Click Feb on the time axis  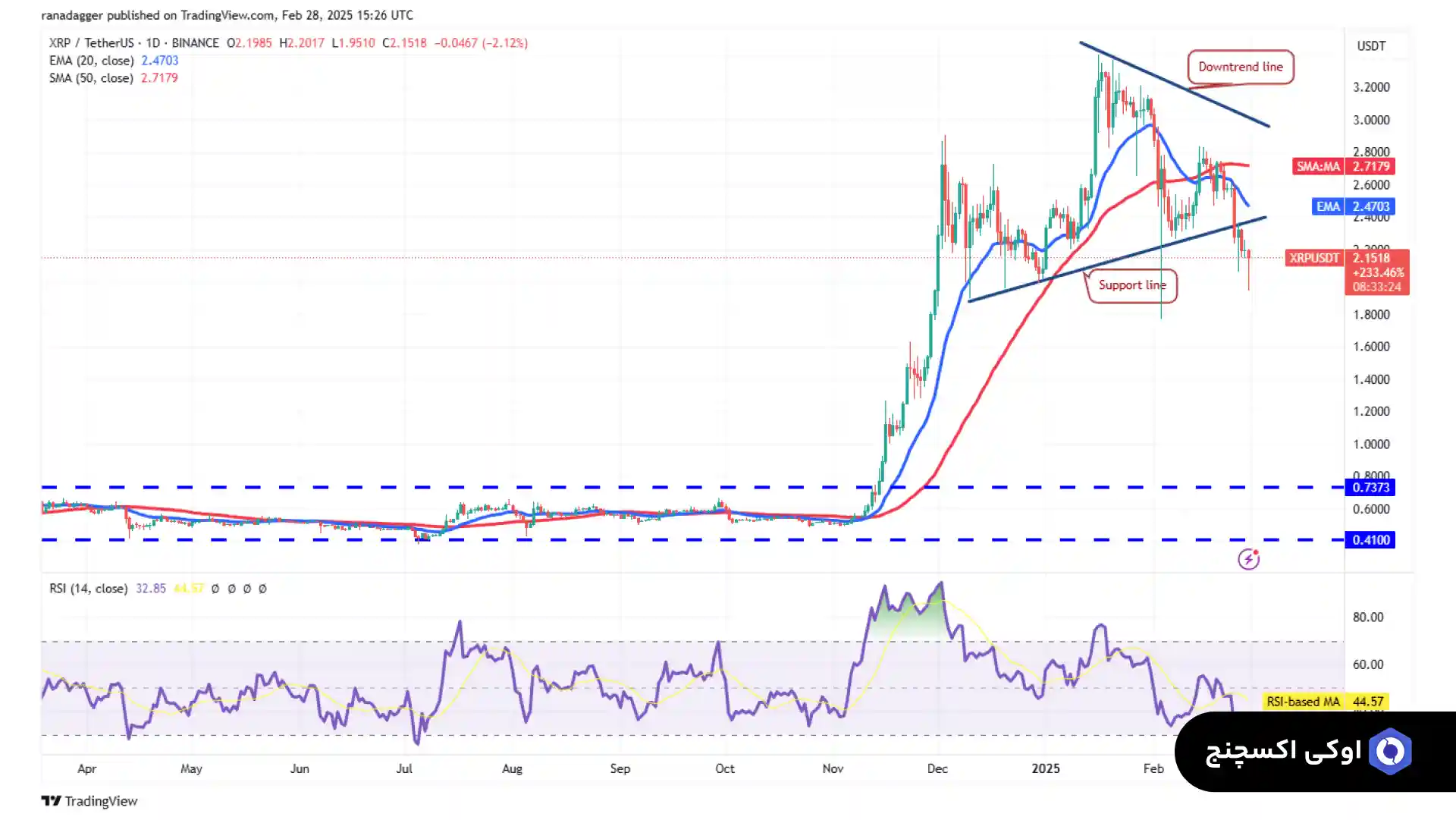pos(1153,769)
